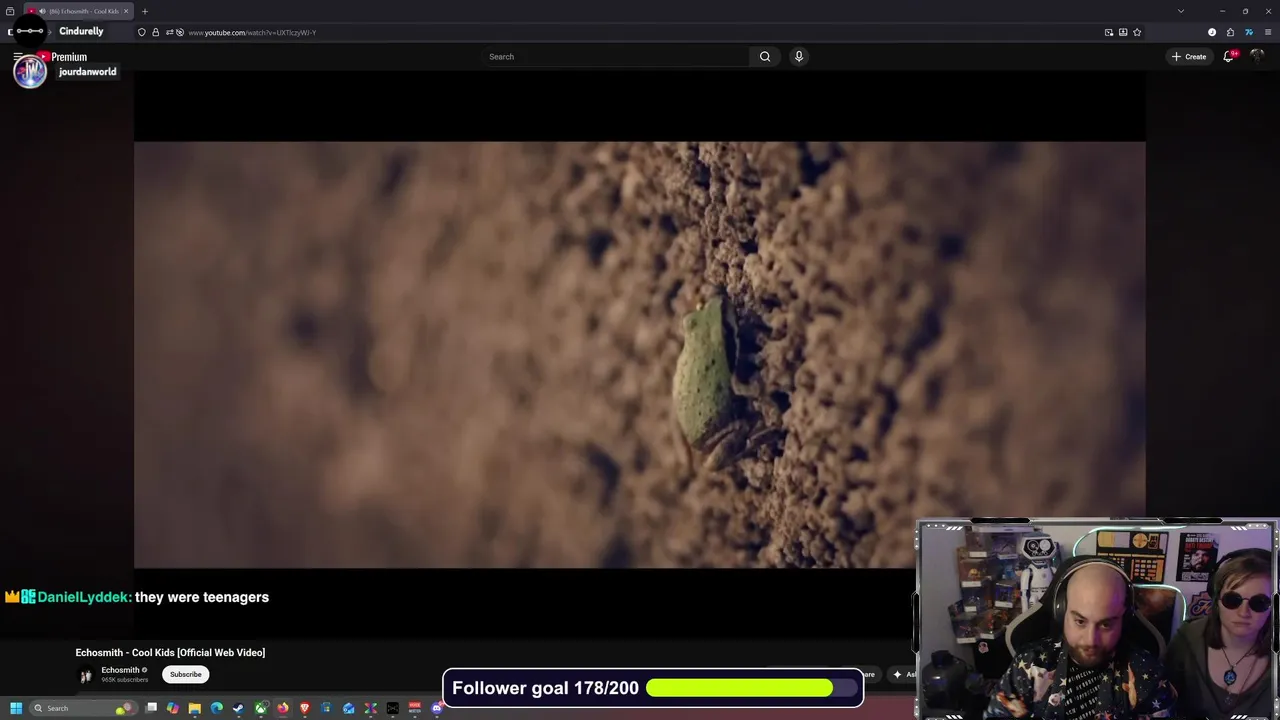Bookmark this page with star icon
The width and height of the screenshot is (1280, 720).
coord(1137,32)
